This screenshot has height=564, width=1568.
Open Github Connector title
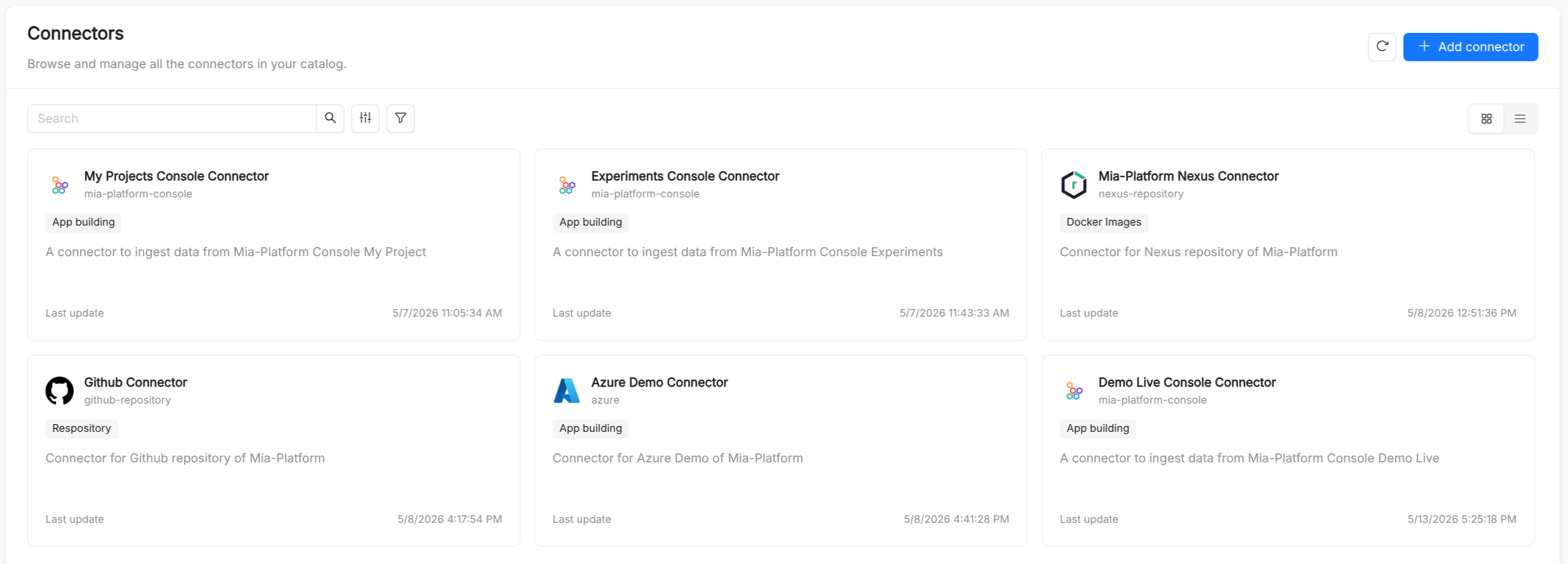click(x=135, y=382)
